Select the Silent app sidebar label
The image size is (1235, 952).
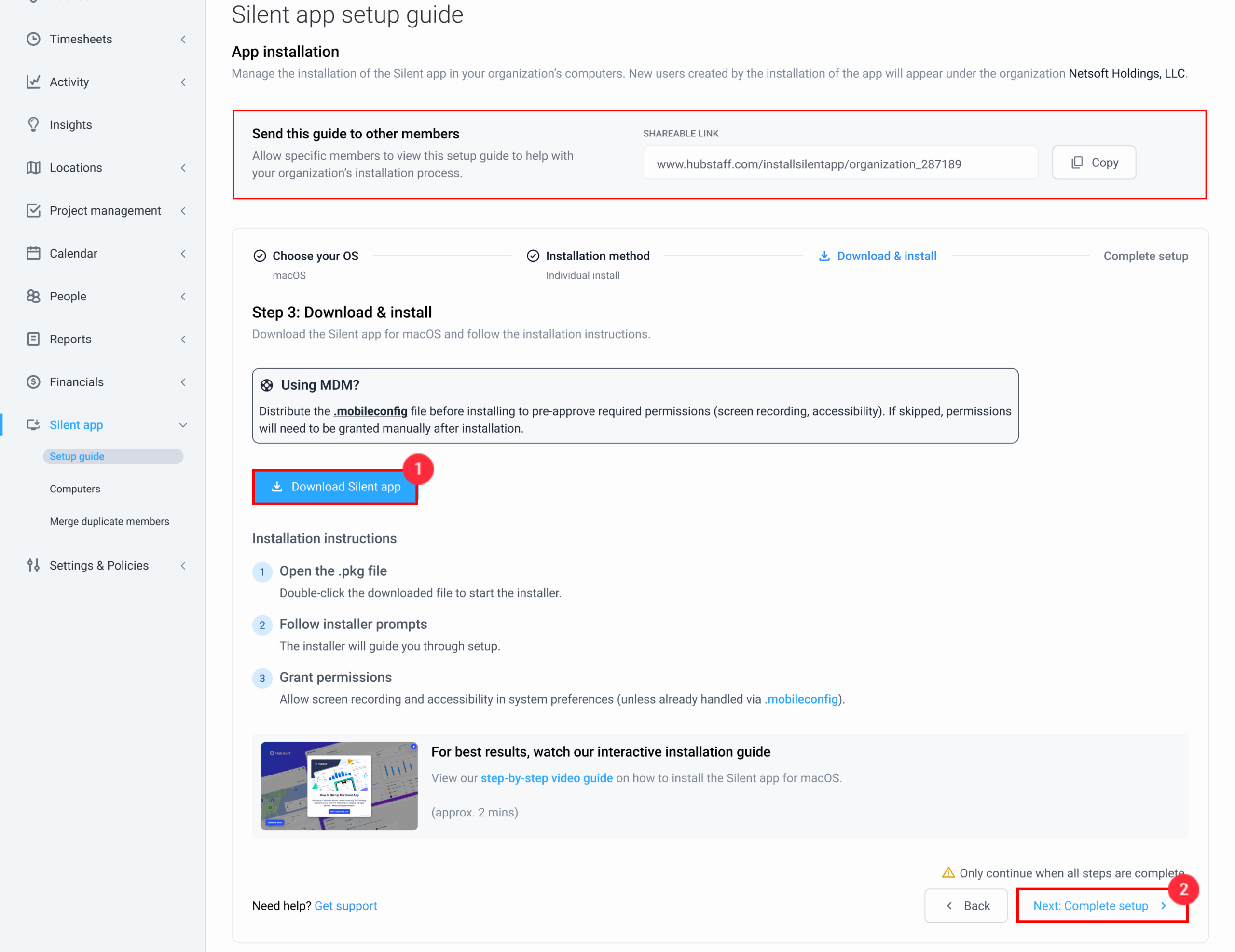point(76,424)
